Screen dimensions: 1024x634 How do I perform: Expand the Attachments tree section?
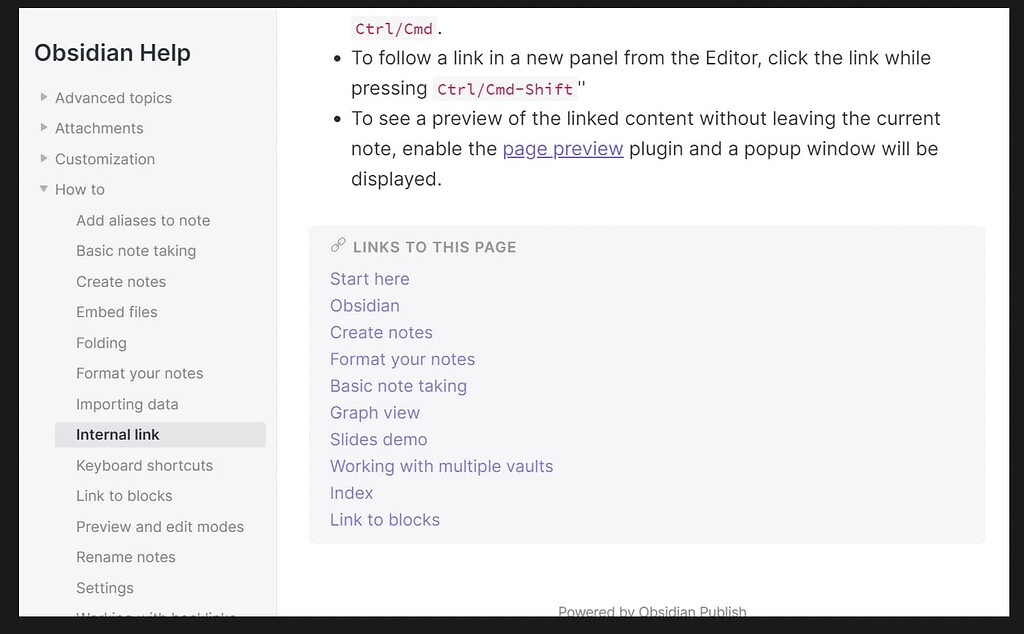pyautogui.click(x=44, y=128)
